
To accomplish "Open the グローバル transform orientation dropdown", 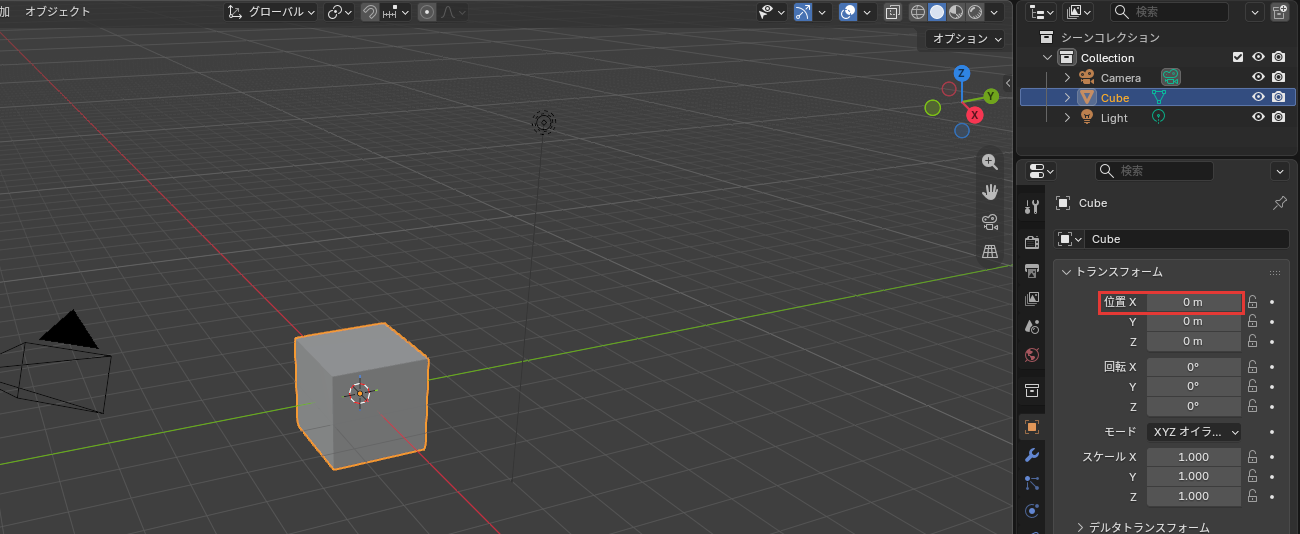I will (270, 12).
